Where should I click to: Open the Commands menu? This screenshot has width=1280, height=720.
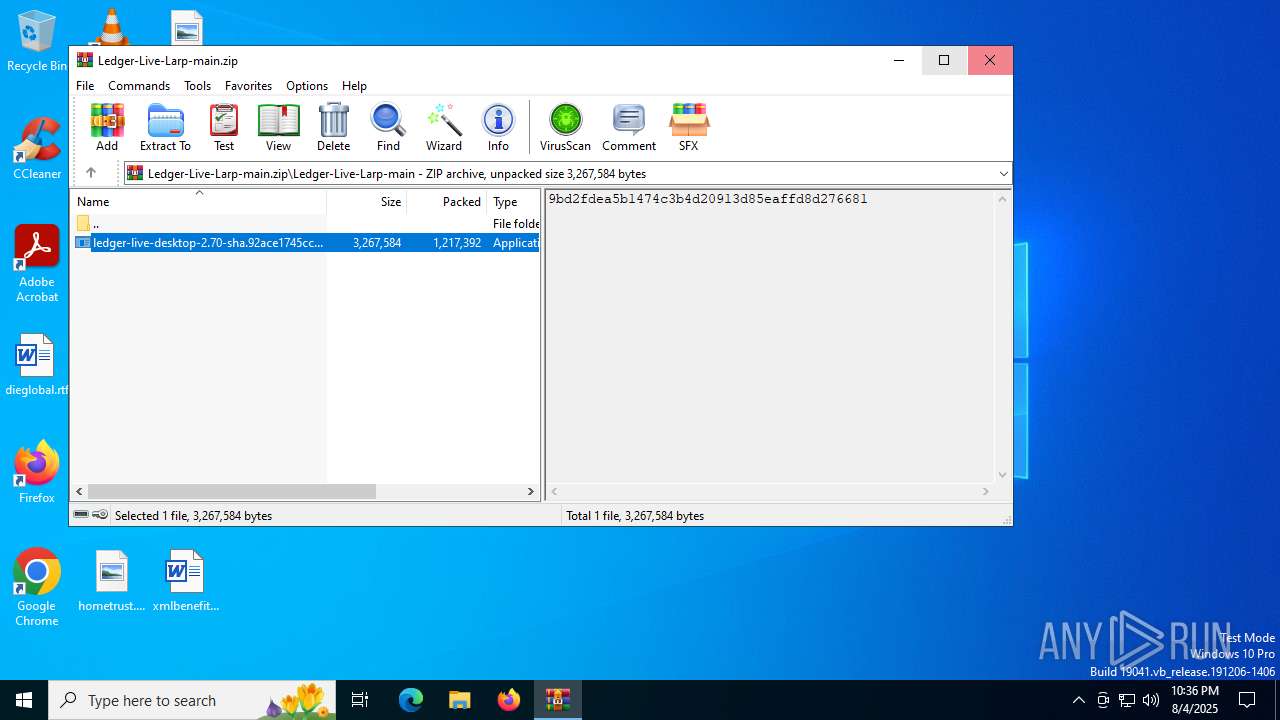139,86
